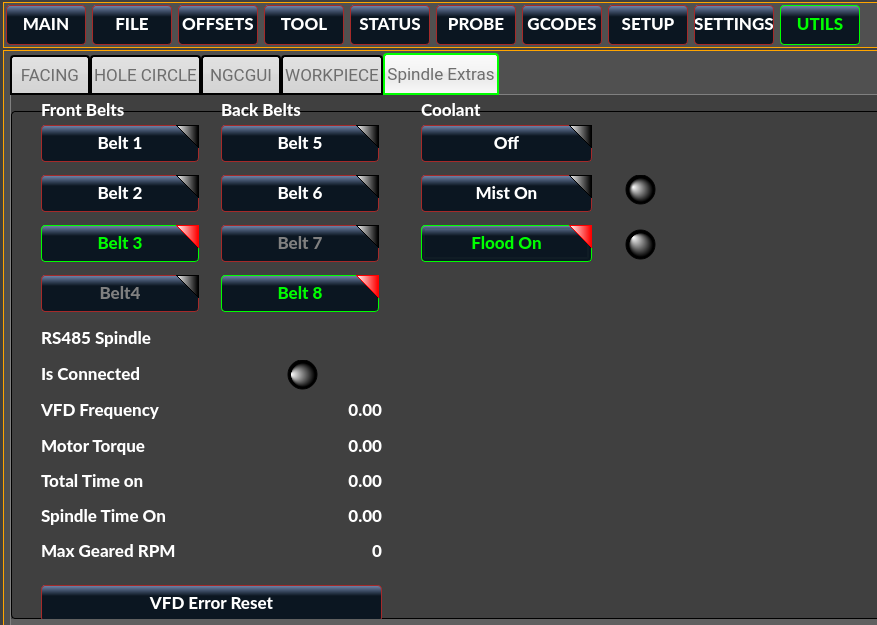Select the UTILS tab

820,25
